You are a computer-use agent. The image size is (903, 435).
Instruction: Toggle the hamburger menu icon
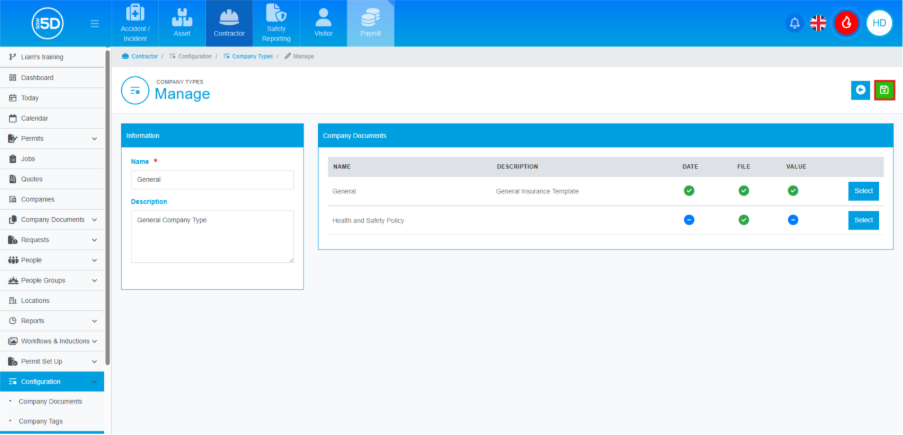pyautogui.click(x=95, y=23)
